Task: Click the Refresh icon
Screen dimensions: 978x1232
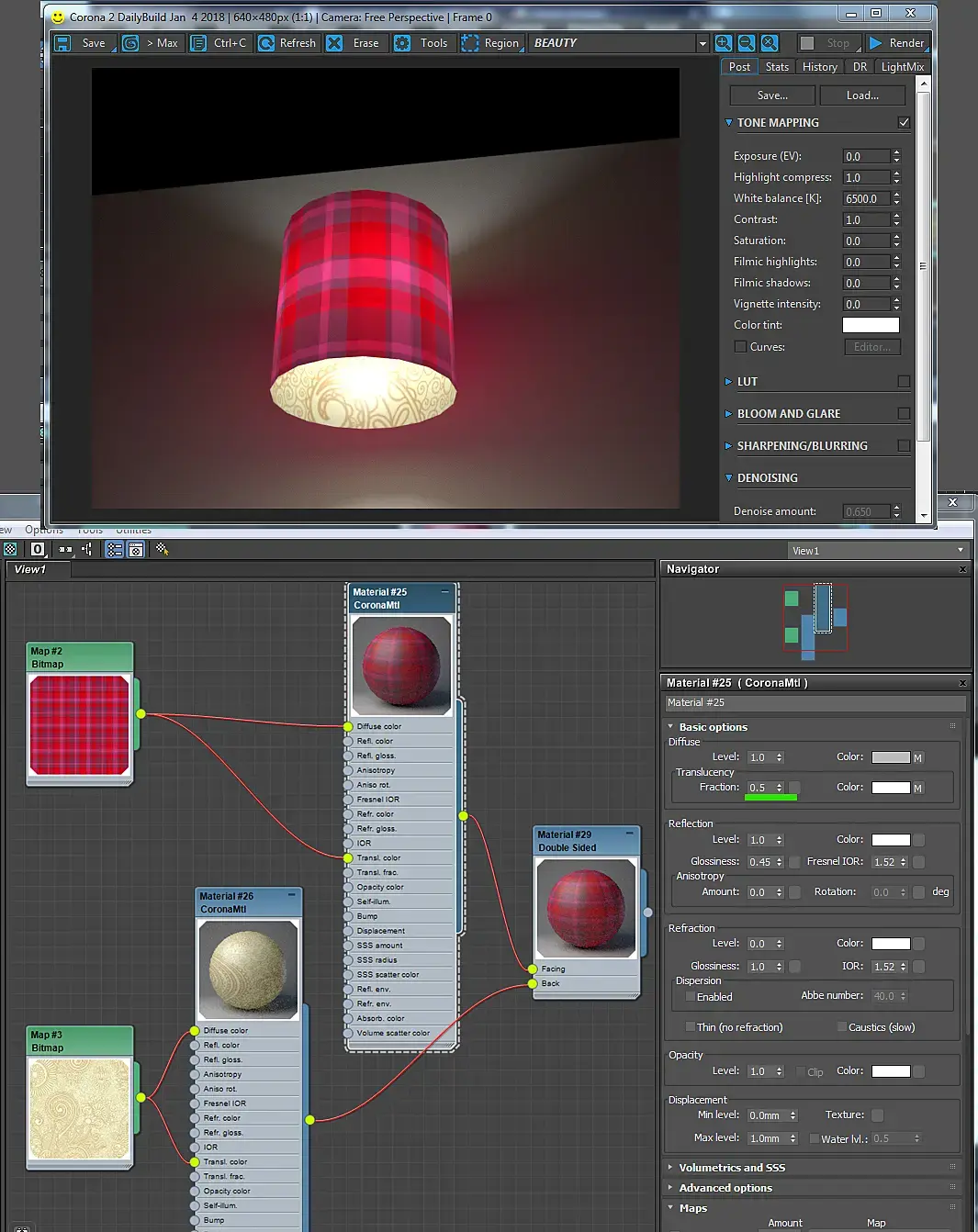Action: click(x=266, y=43)
